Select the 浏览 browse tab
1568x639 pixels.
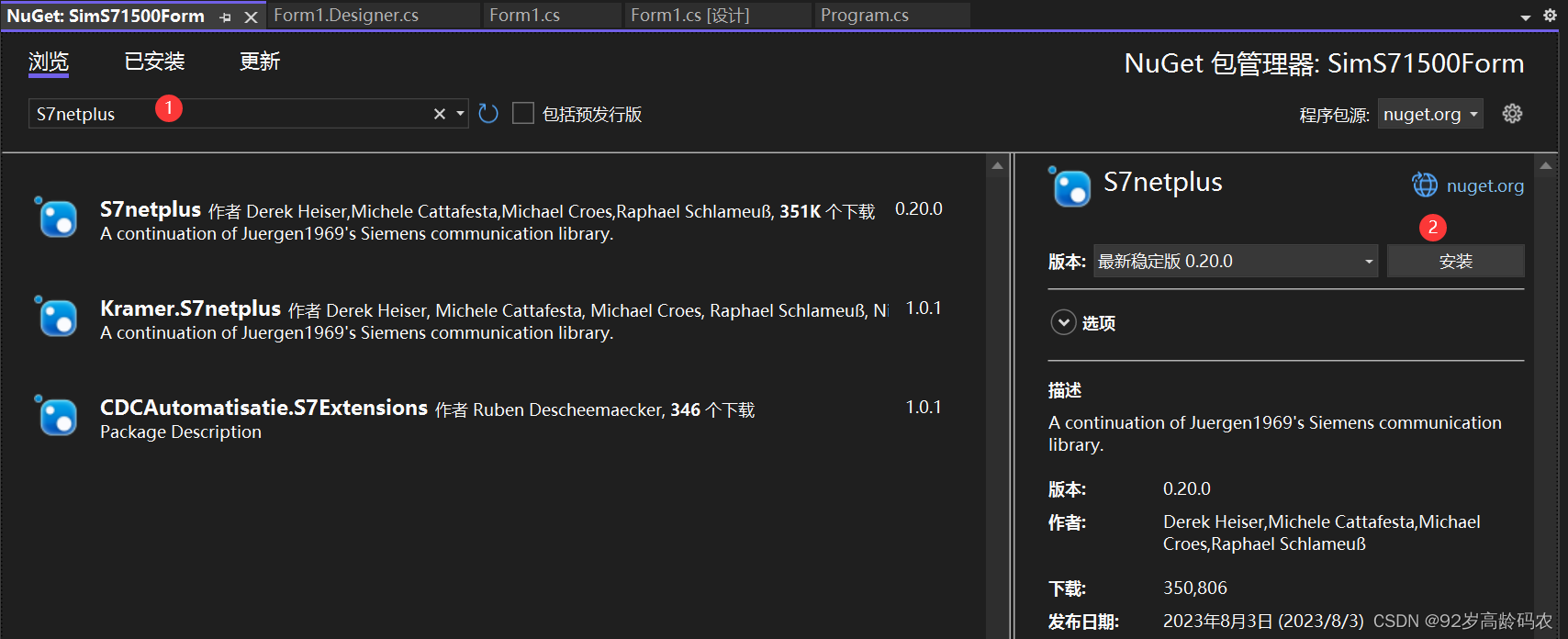[49, 62]
